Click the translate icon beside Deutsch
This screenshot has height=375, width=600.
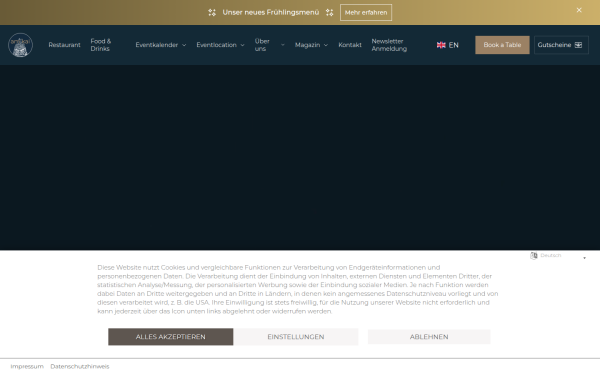(534, 255)
